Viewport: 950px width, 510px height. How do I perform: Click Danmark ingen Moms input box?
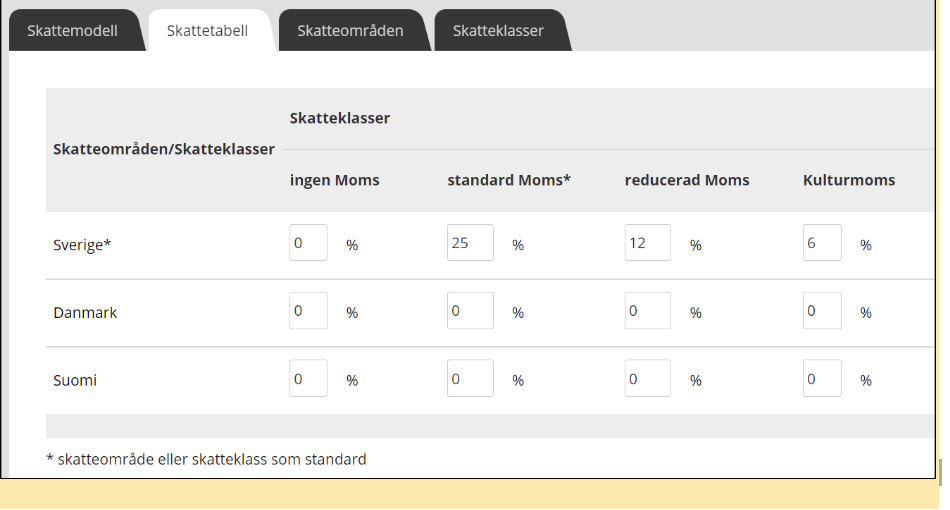(x=308, y=311)
